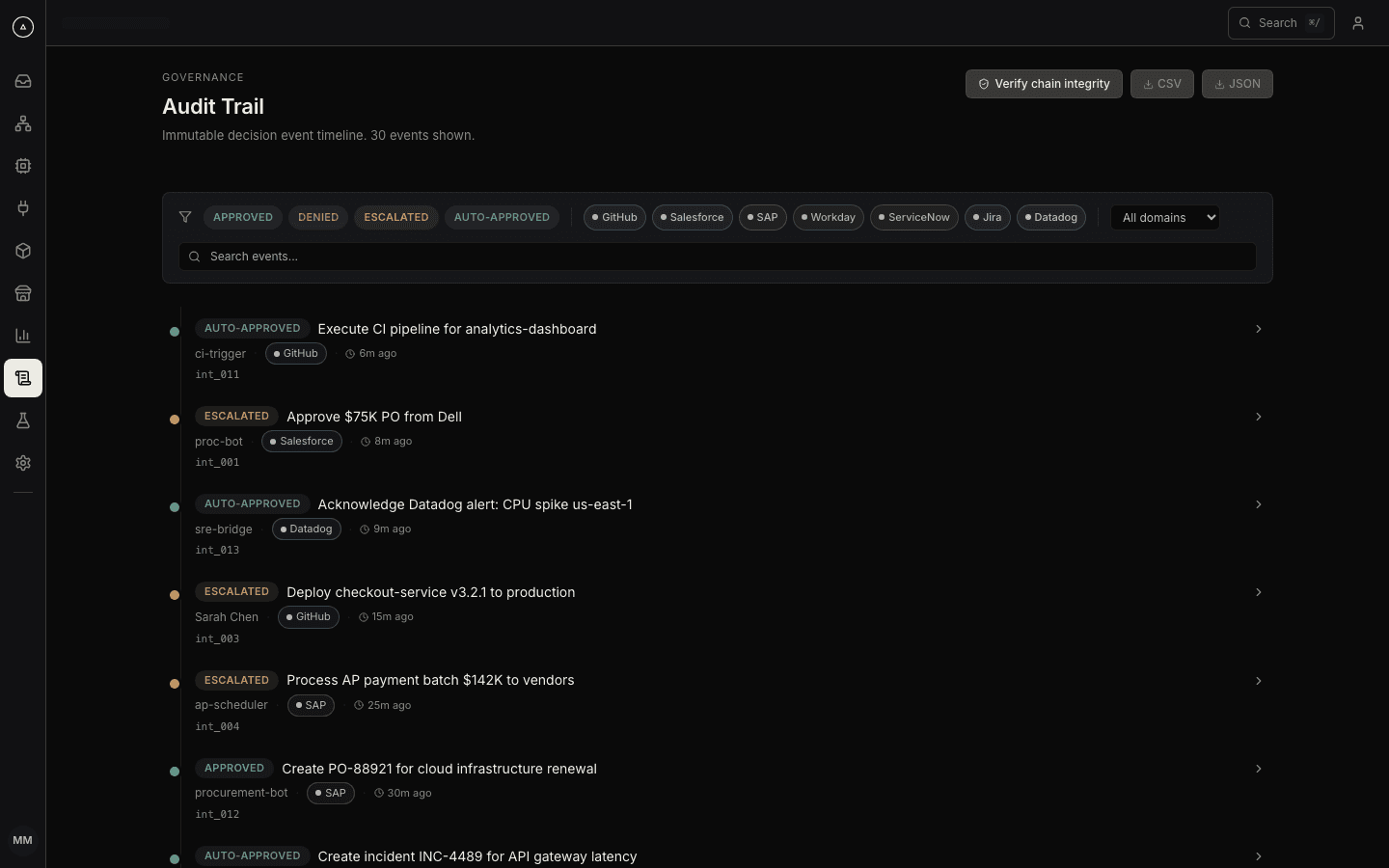
Task: Focus the Search events field
Action: coord(718,257)
